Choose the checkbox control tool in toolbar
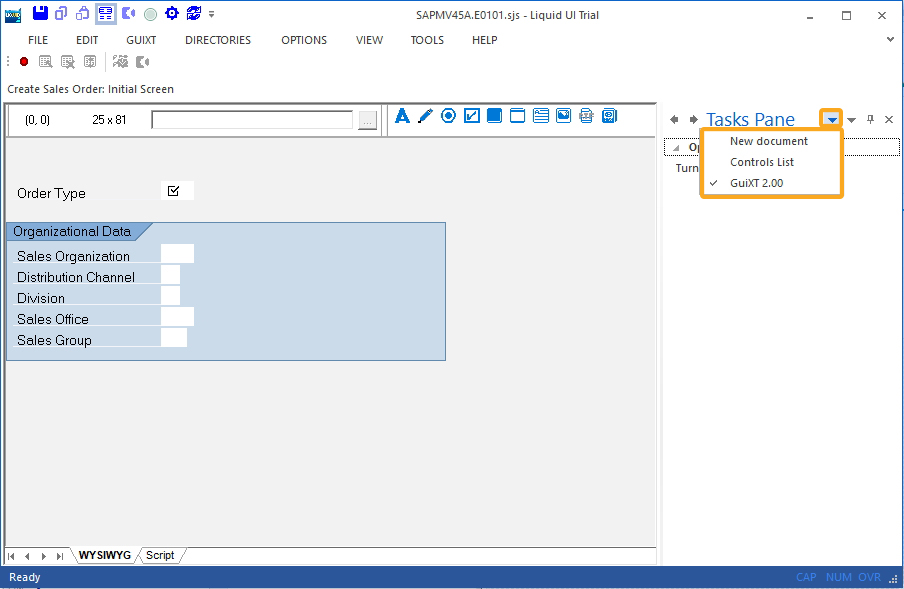Viewport: 904px width, 589px height. 472,116
